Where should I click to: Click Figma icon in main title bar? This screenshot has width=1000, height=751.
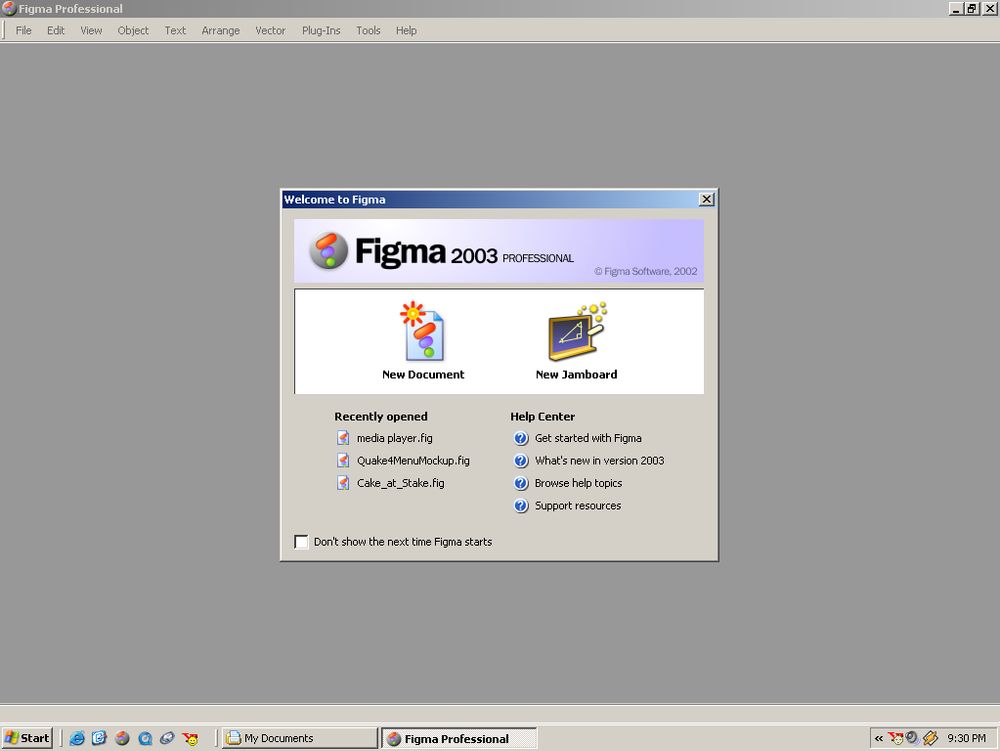(9, 8)
